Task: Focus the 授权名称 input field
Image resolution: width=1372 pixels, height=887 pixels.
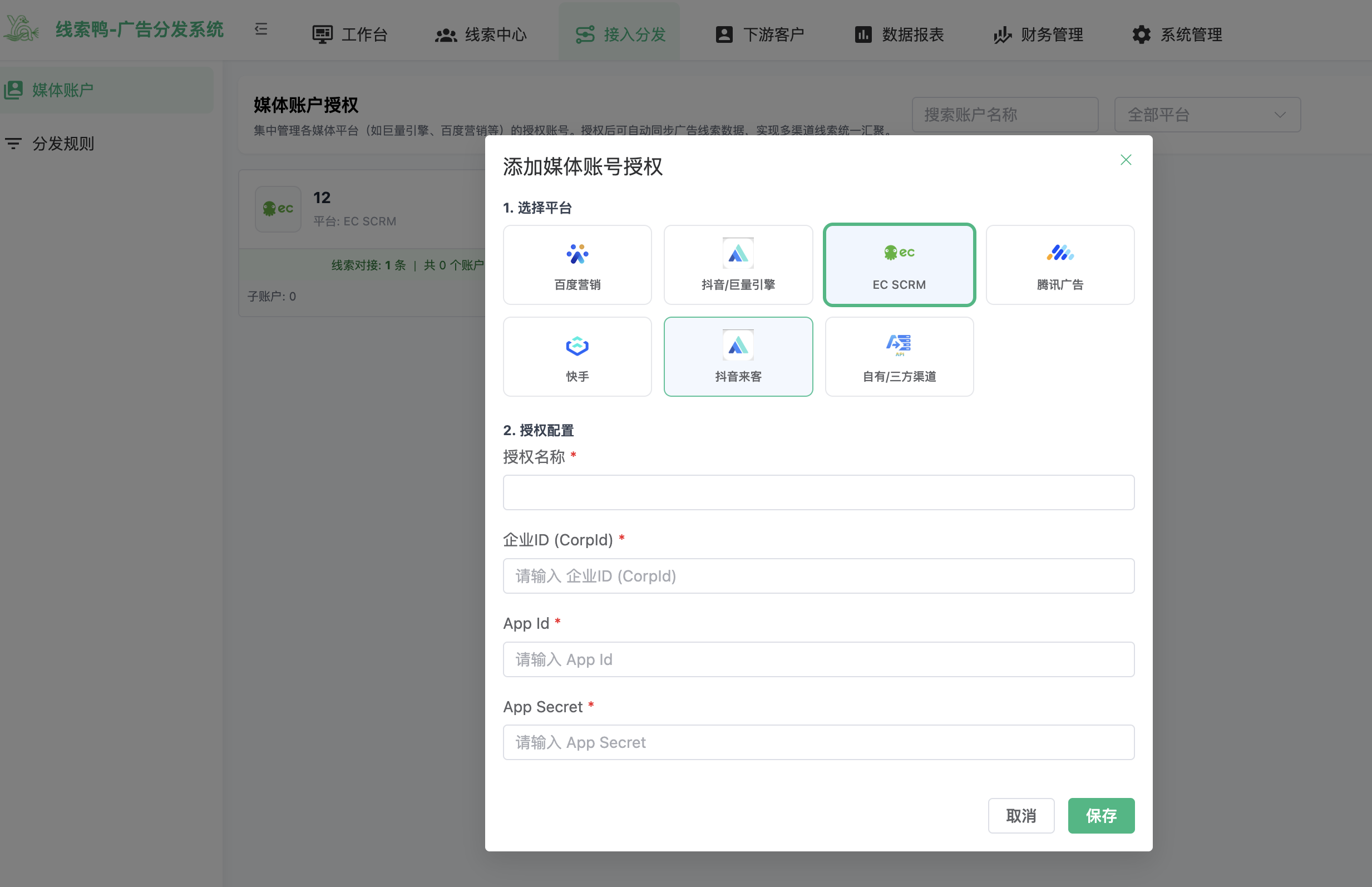Action: (817, 492)
